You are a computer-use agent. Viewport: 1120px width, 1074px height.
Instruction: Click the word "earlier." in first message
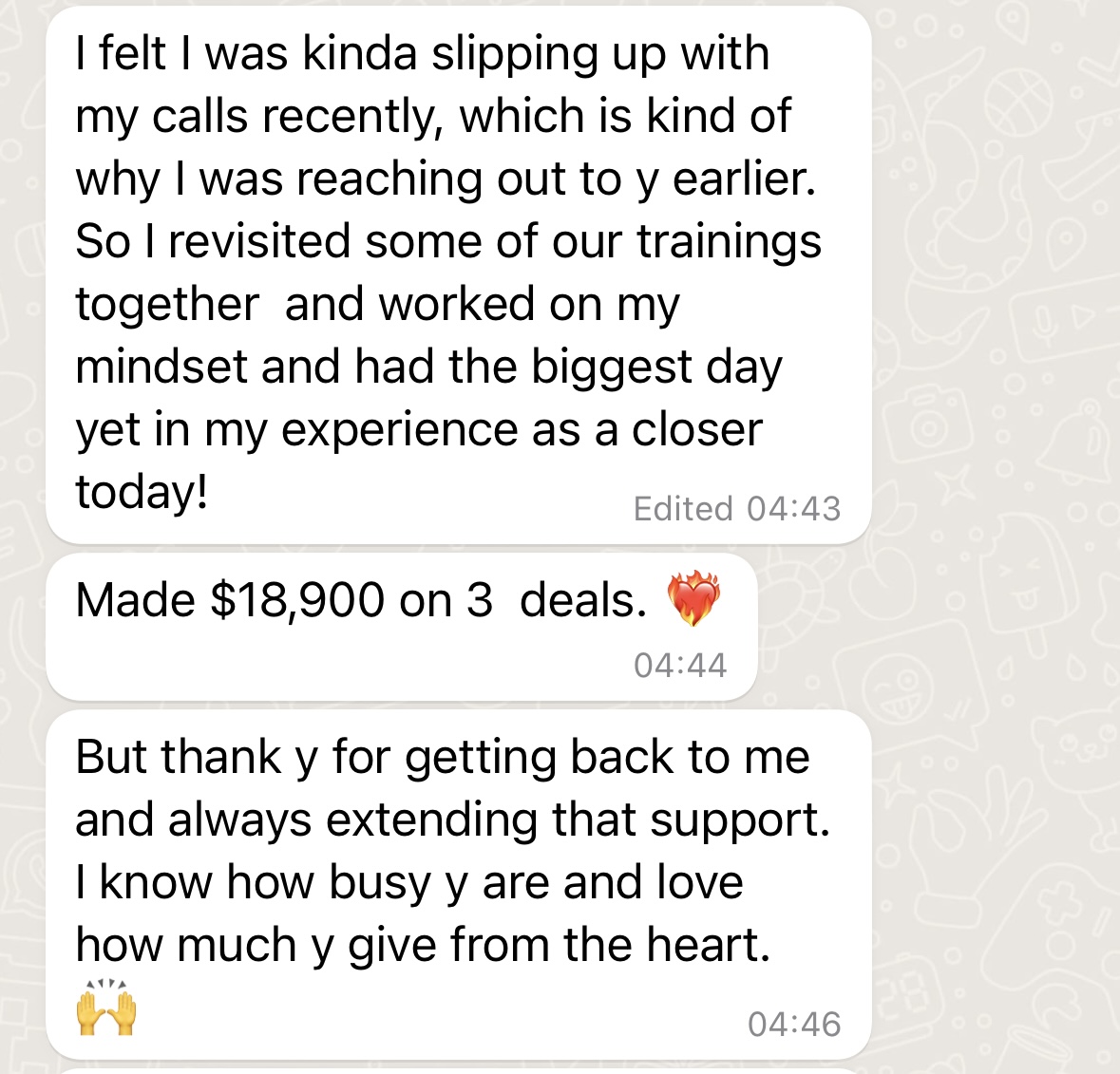[744, 179]
